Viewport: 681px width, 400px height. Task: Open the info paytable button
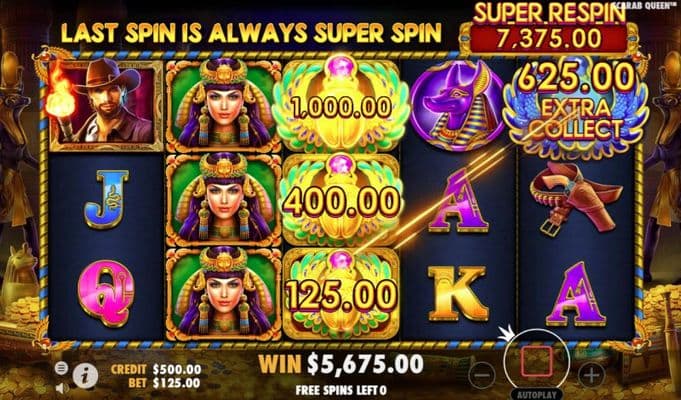pyautogui.click(x=85, y=375)
